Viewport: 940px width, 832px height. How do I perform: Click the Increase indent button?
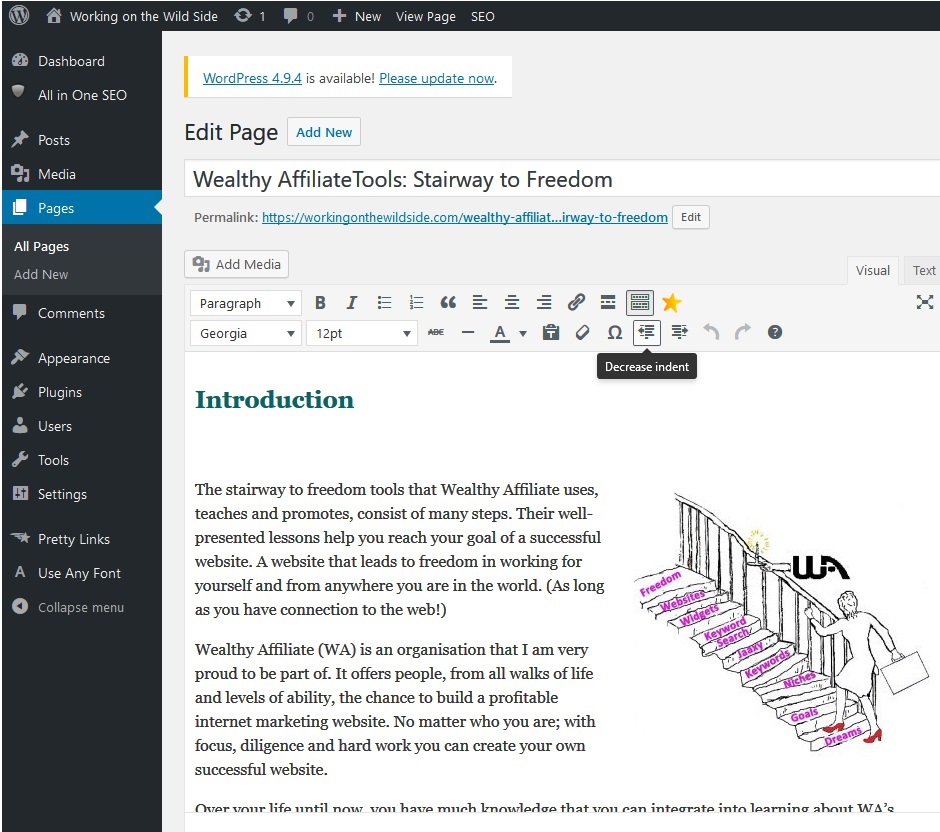(679, 332)
